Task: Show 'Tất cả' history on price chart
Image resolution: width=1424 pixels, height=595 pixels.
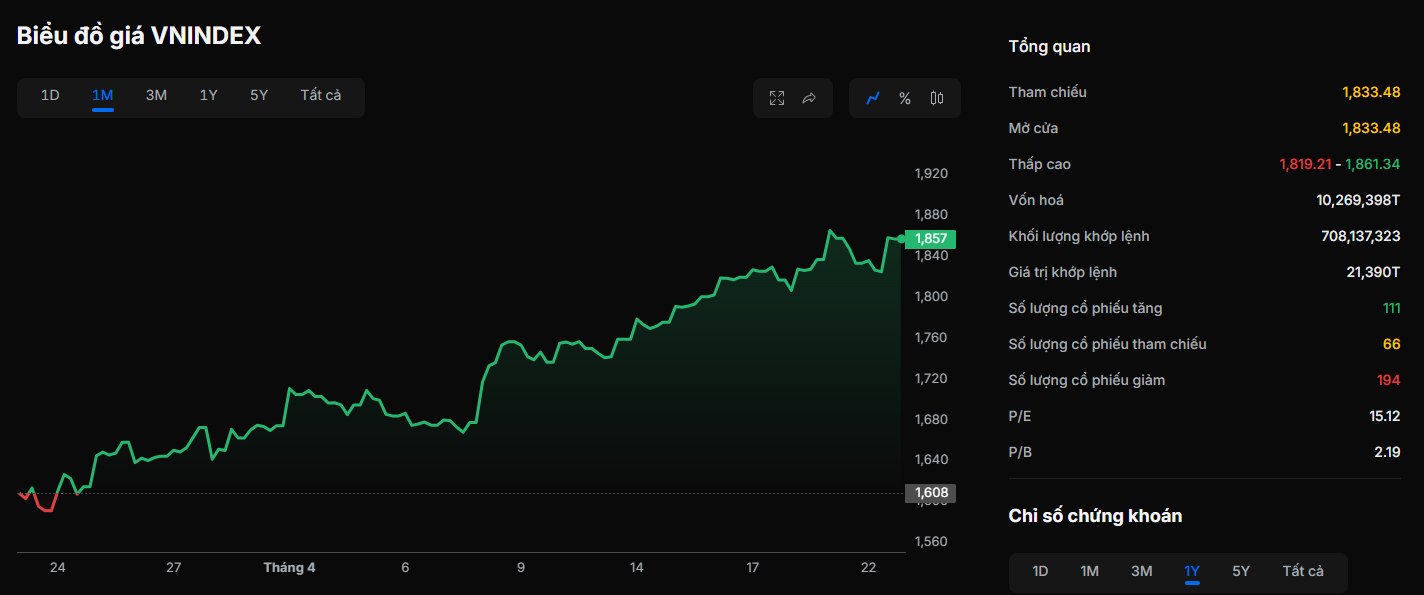Action: 321,96
